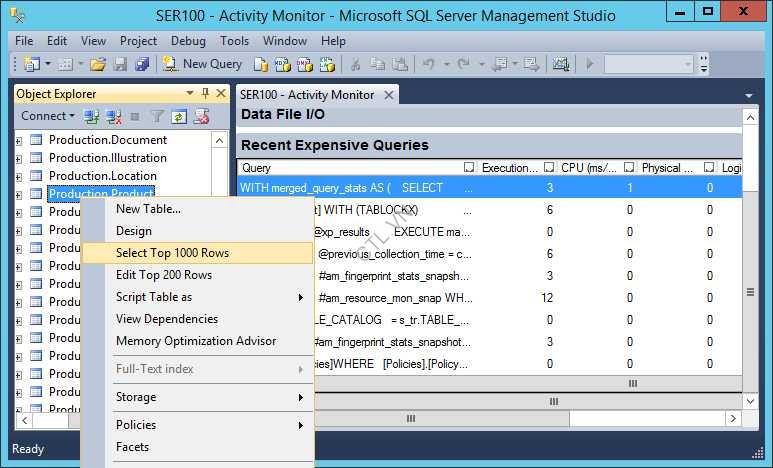Open the Tools menu

tap(235, 40)
